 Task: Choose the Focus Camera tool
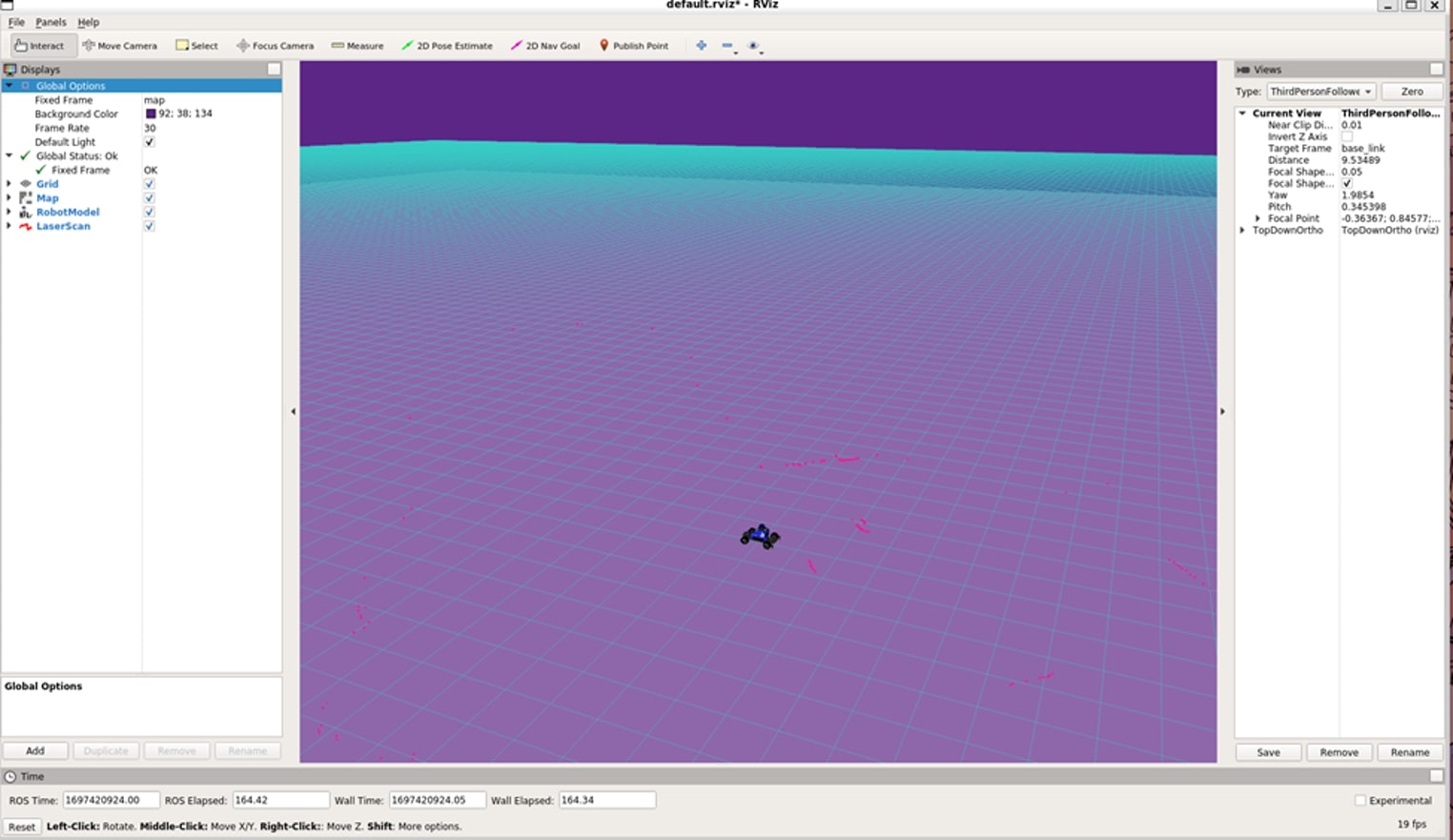click(275, 46)
